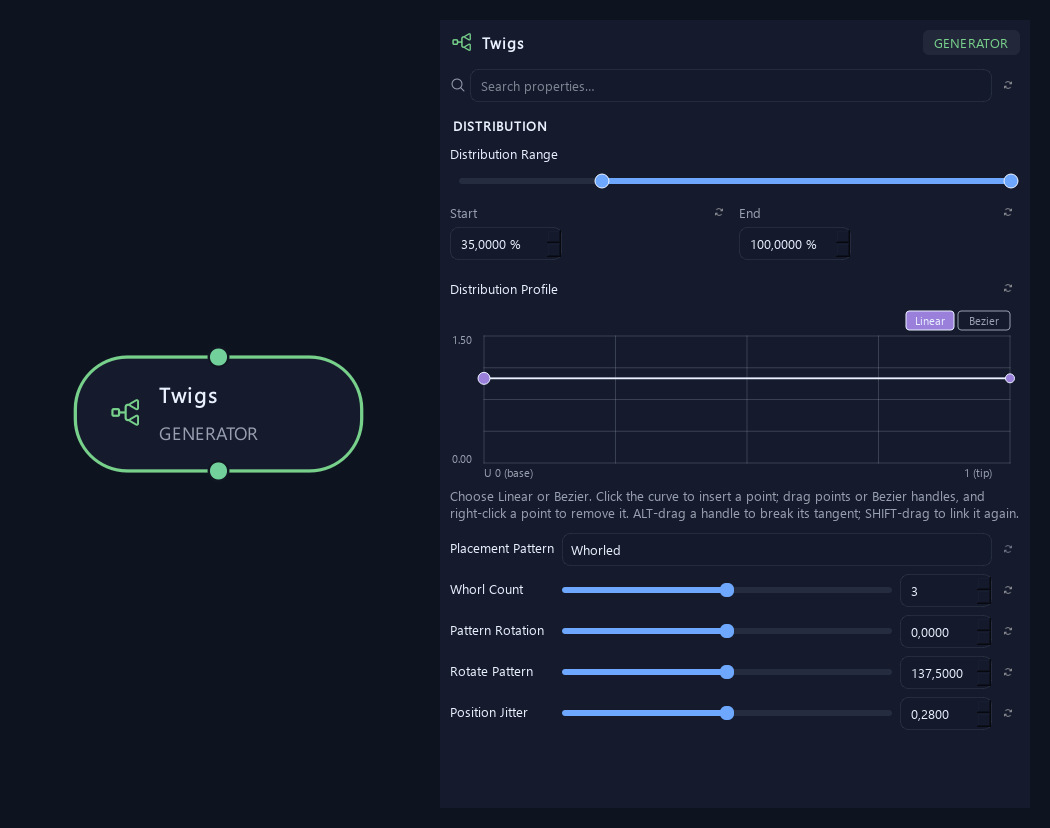The image size is (1050, 828).
Task: Click the Position Jitter 0,2800 value field
Action: (x=946, y=714)
